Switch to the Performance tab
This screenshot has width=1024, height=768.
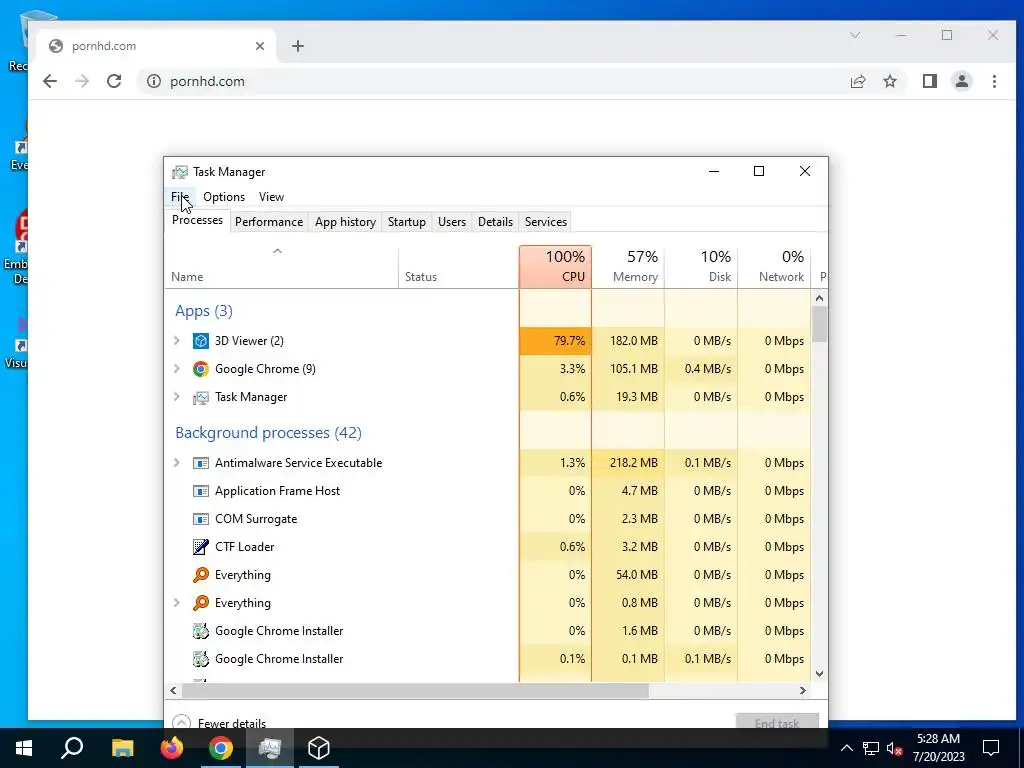click(269, 222)
